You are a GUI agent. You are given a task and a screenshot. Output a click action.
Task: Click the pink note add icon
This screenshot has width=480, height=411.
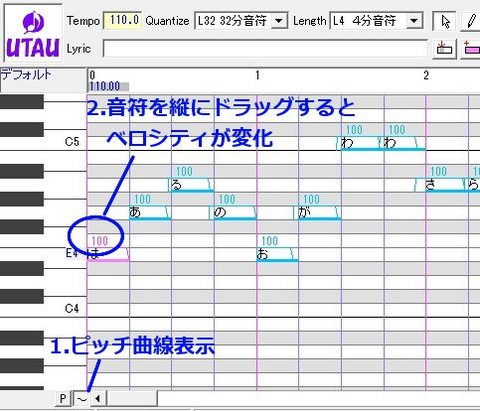click(471, 49)
